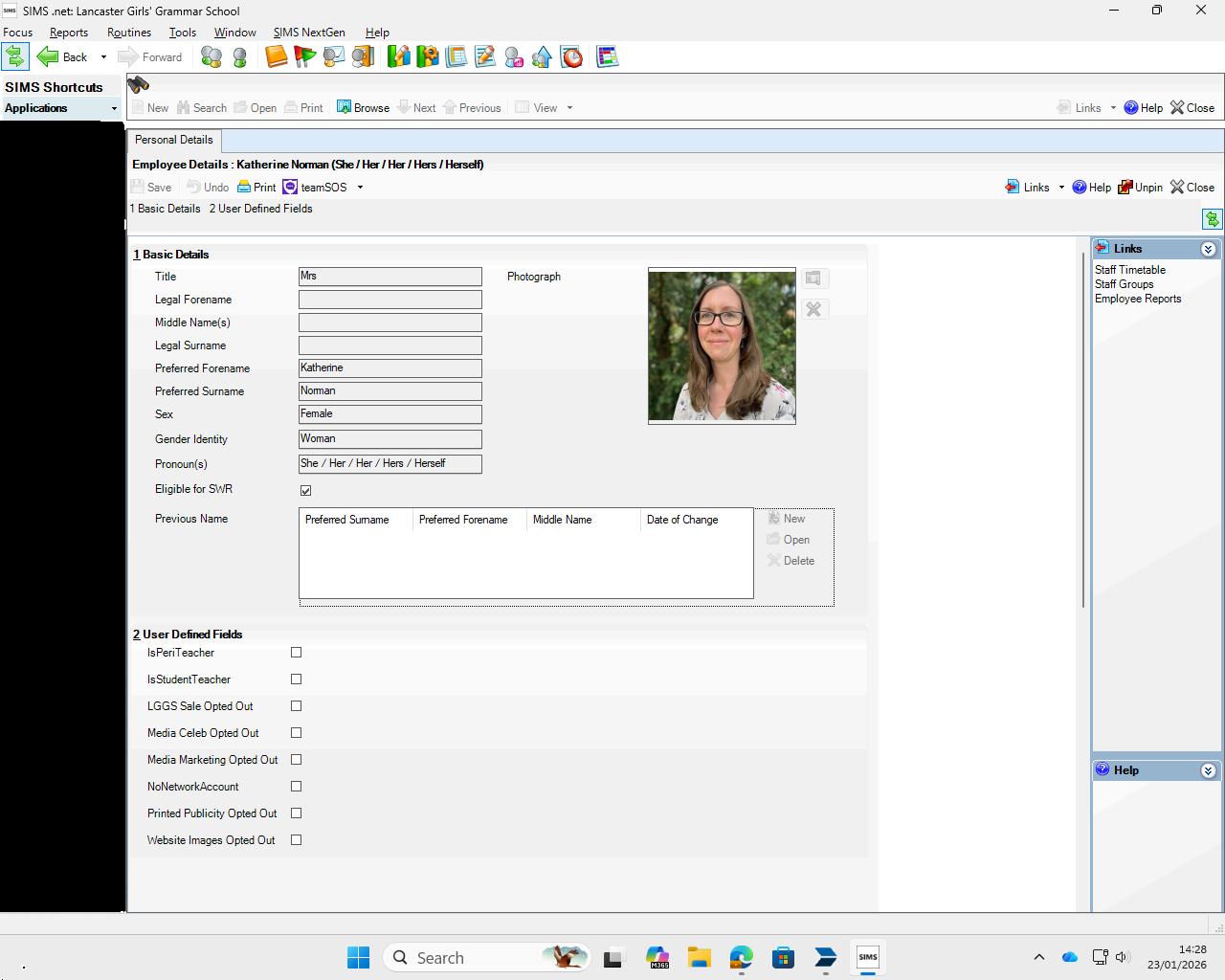Toggle the Media Celeb Opted Out checkbox
This screenshot has width=1225, height=980.
pos(296,733)
